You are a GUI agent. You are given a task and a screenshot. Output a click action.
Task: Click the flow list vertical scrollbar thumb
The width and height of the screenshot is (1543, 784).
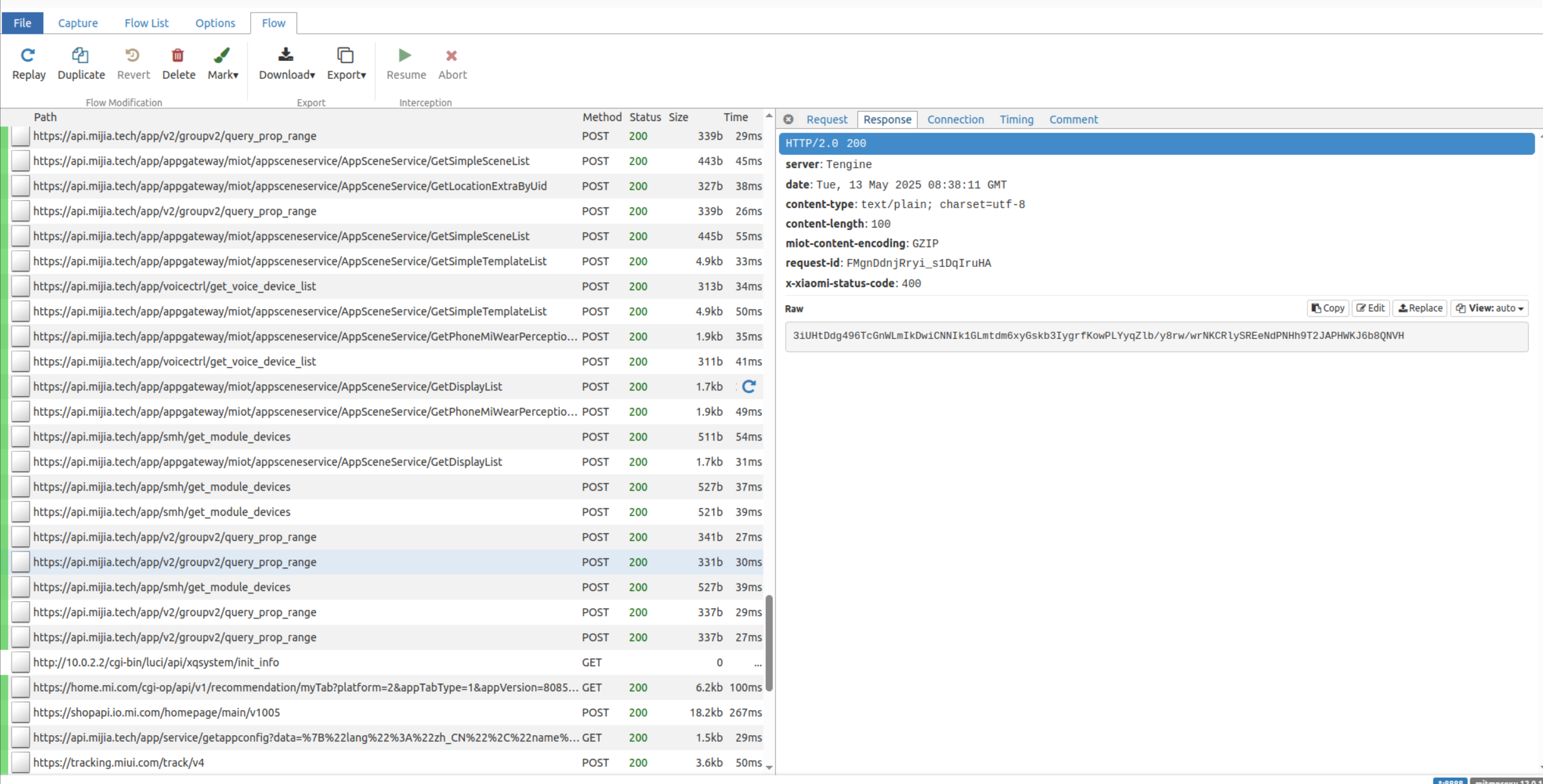[769, 642]
